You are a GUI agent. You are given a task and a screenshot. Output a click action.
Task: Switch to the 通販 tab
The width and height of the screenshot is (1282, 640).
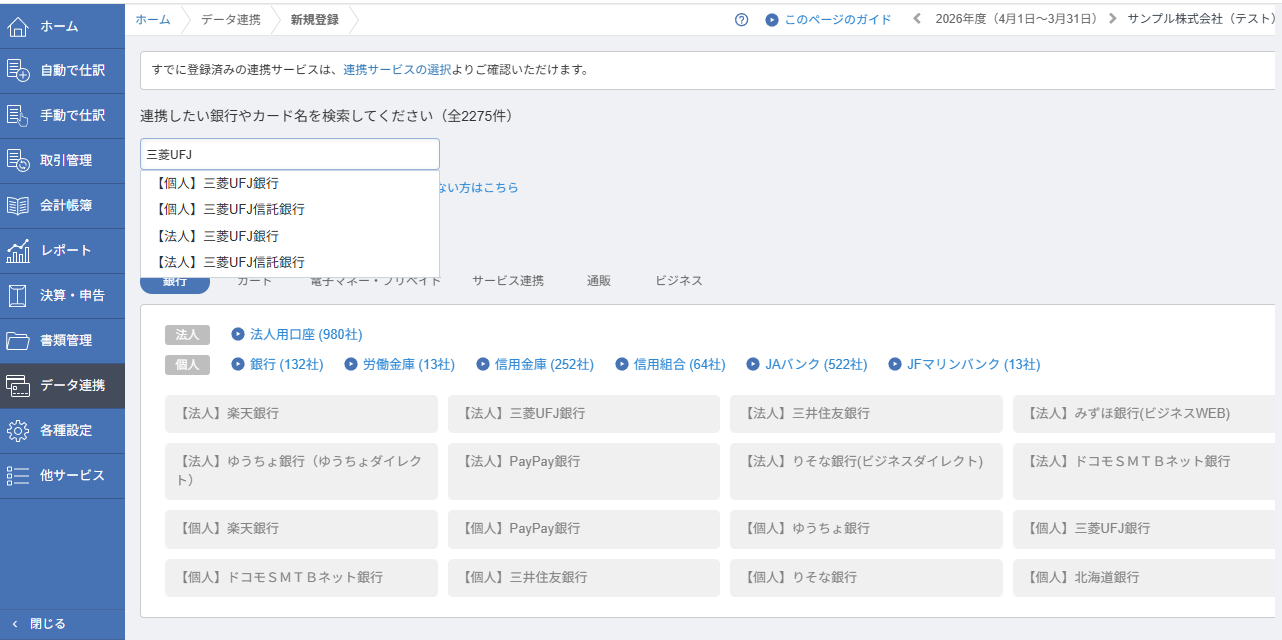pos(599,281)
